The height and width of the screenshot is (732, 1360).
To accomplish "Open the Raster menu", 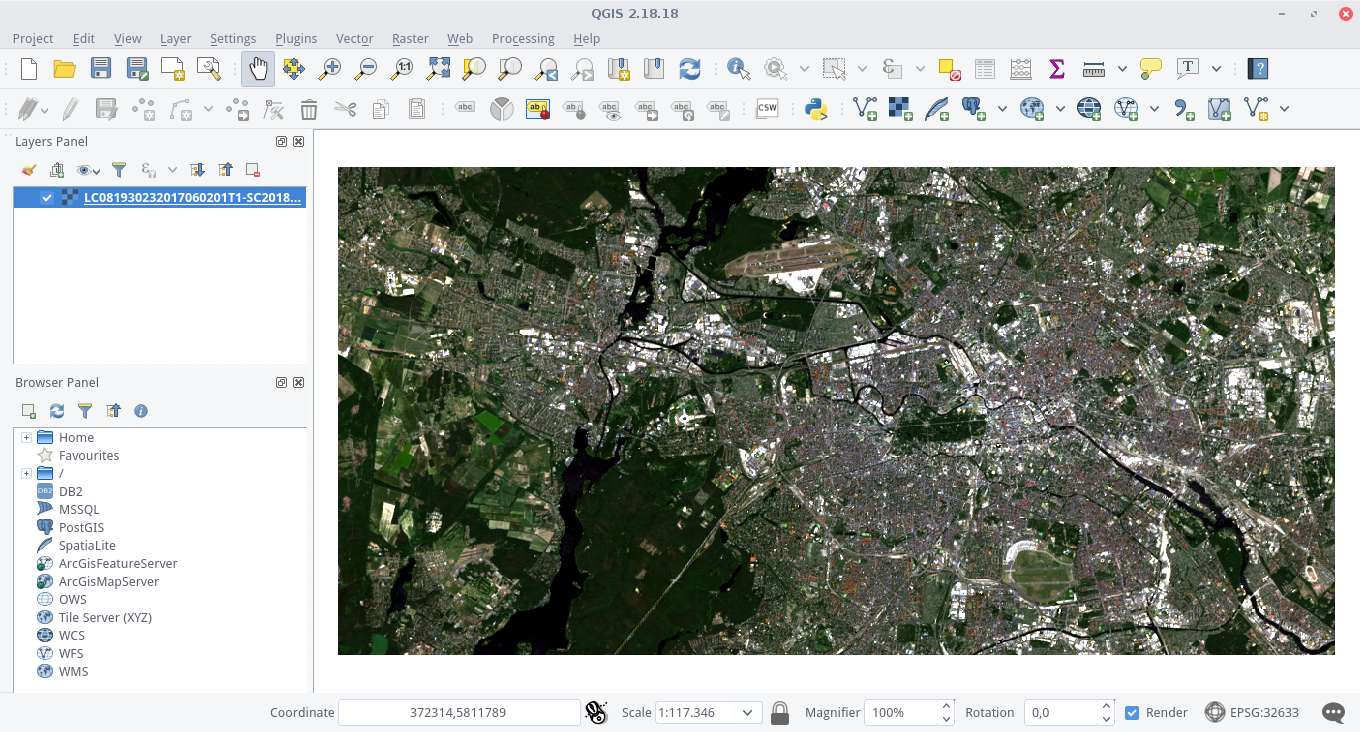I will click(410, 38).
